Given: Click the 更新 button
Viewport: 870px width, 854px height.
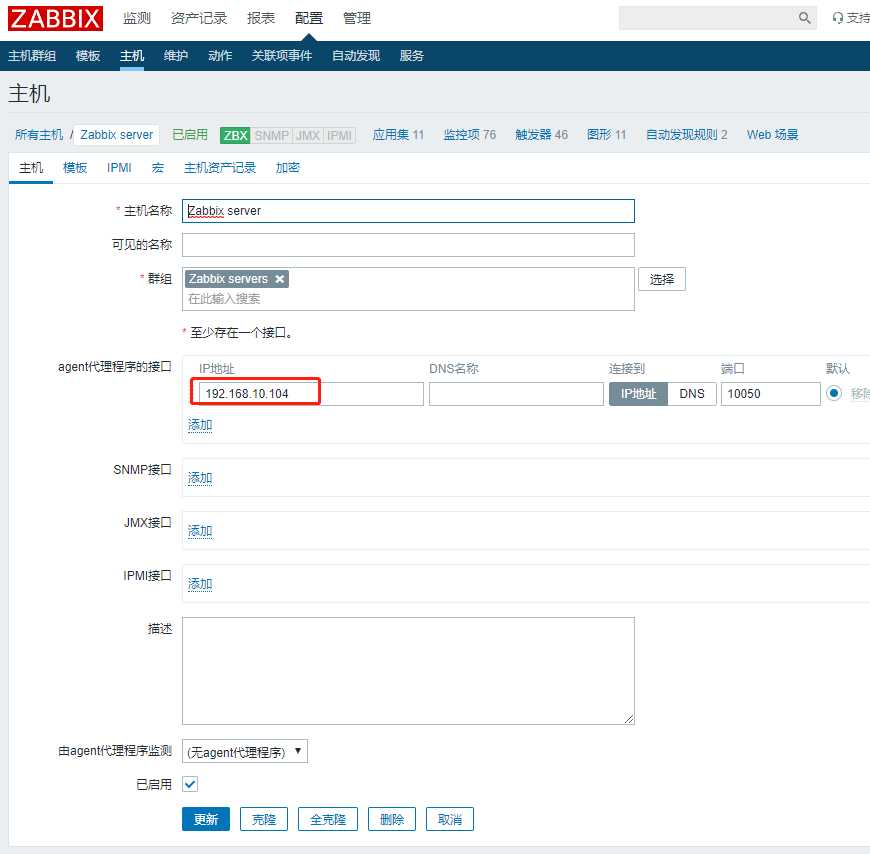Looking at the screenshot, I should pyautogui.click(x=205, y=818).
